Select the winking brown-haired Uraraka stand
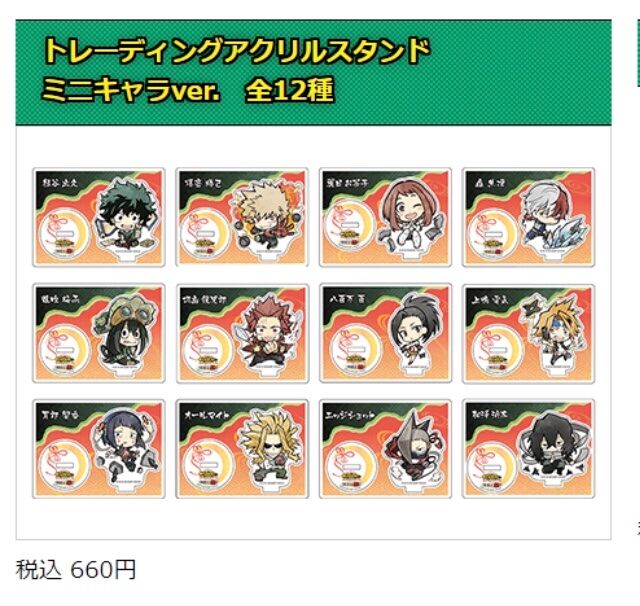Screen dimensions: 640x606 pos(385,217)
